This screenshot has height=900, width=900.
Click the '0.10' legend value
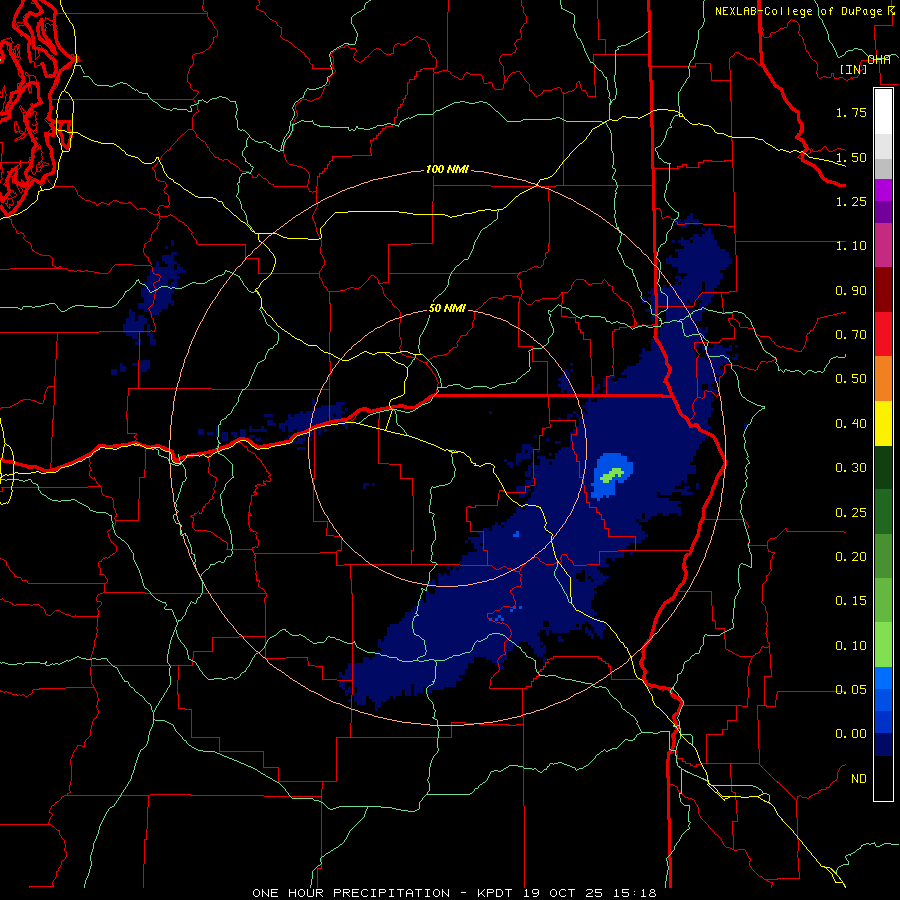click(851, 646)
